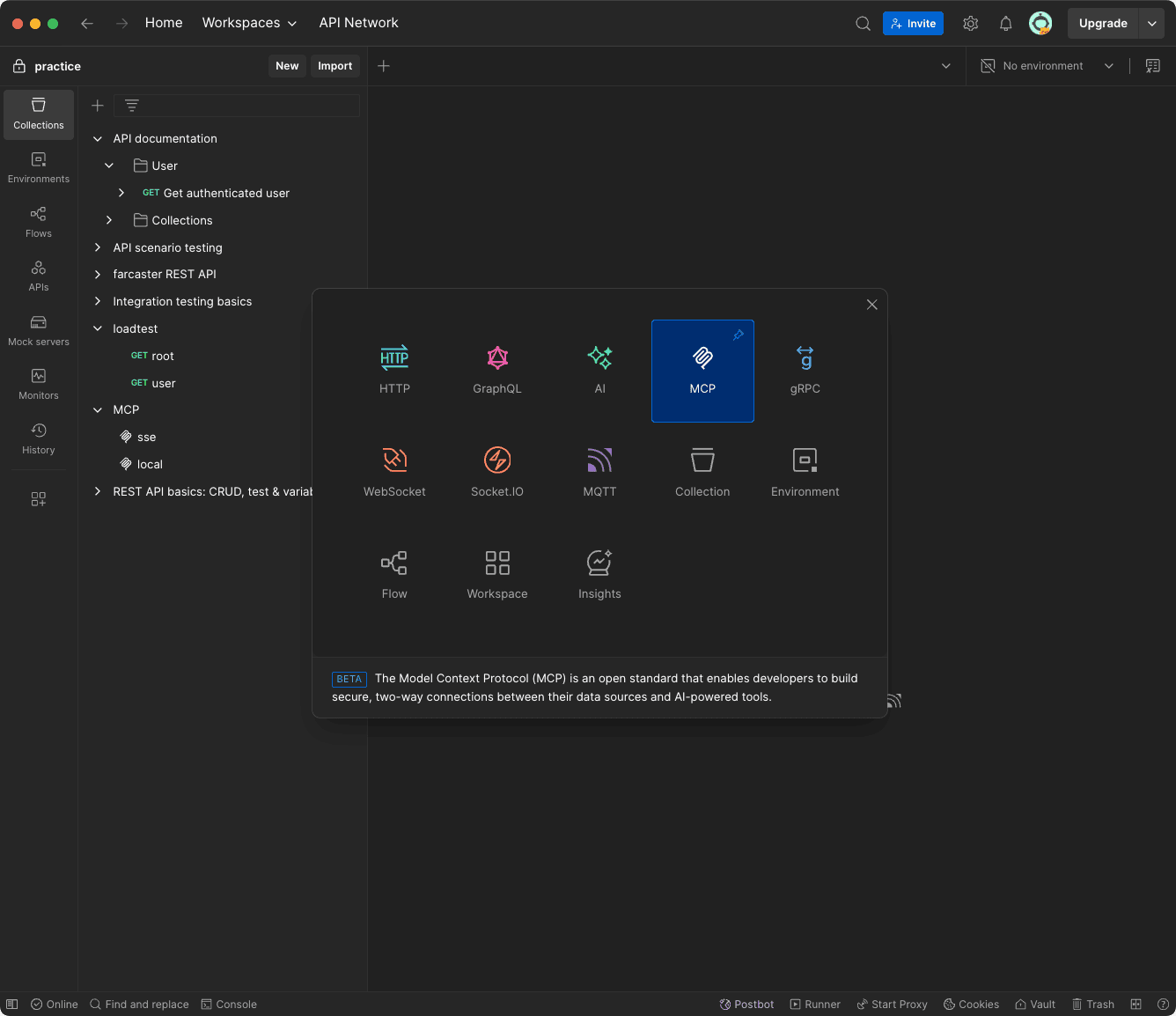Expand REST API basics collection
The image size is (1176, 1016).
[x=98, y=491]
